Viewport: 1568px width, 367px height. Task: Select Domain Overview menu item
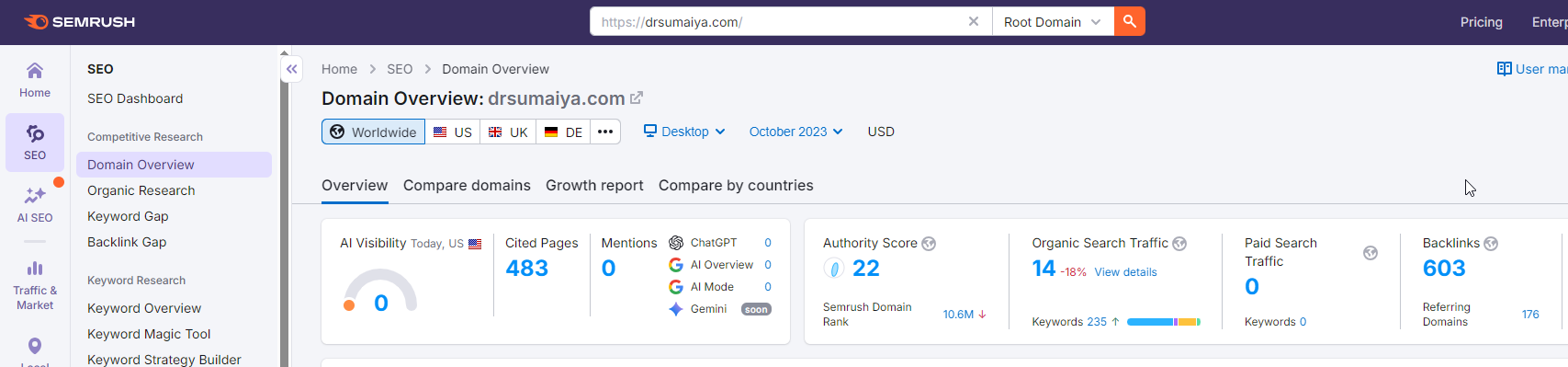pos(174,165)
